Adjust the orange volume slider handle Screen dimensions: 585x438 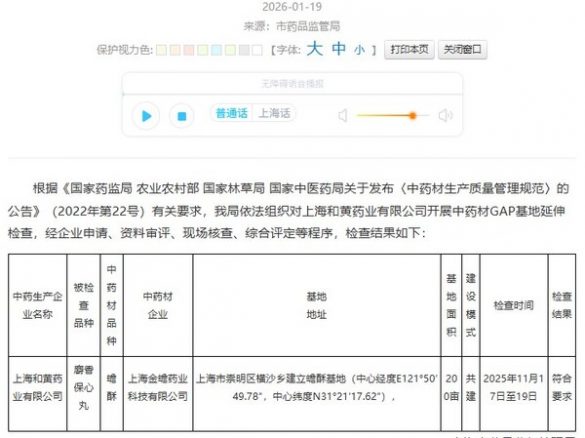click(x=412, y=116)
